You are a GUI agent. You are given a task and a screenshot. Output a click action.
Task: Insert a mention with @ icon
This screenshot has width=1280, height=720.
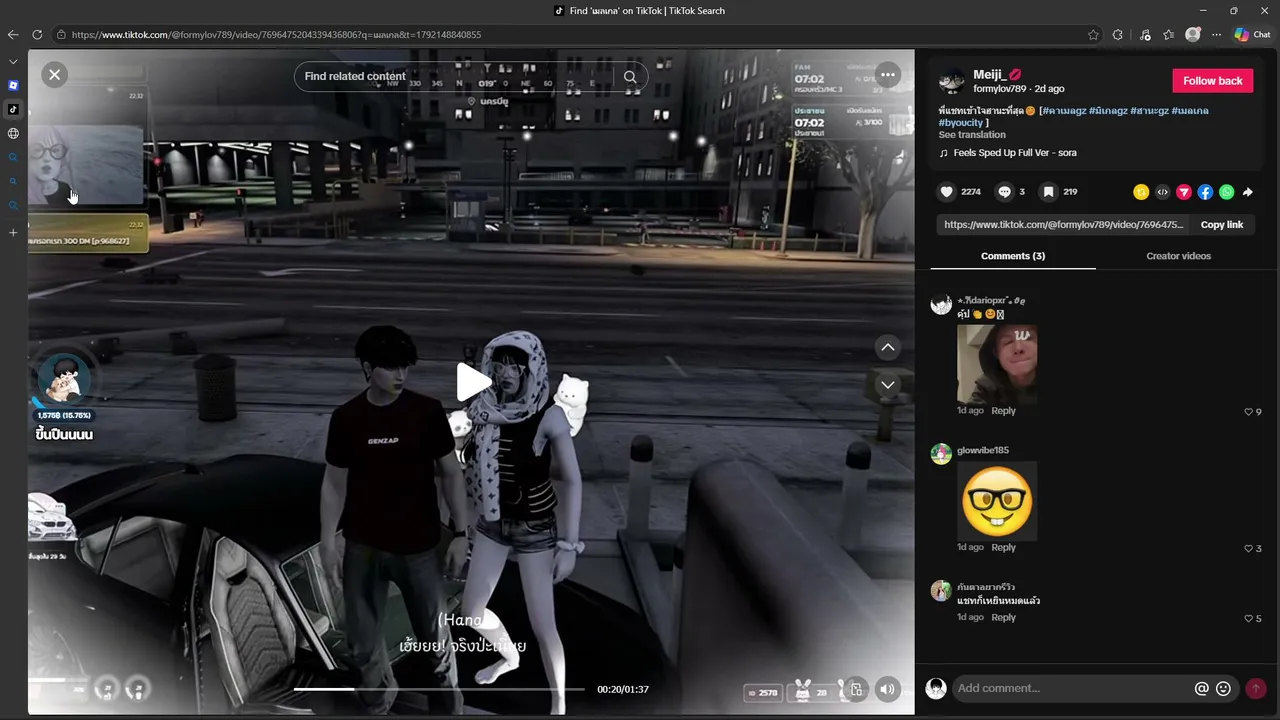[1202, 688]
